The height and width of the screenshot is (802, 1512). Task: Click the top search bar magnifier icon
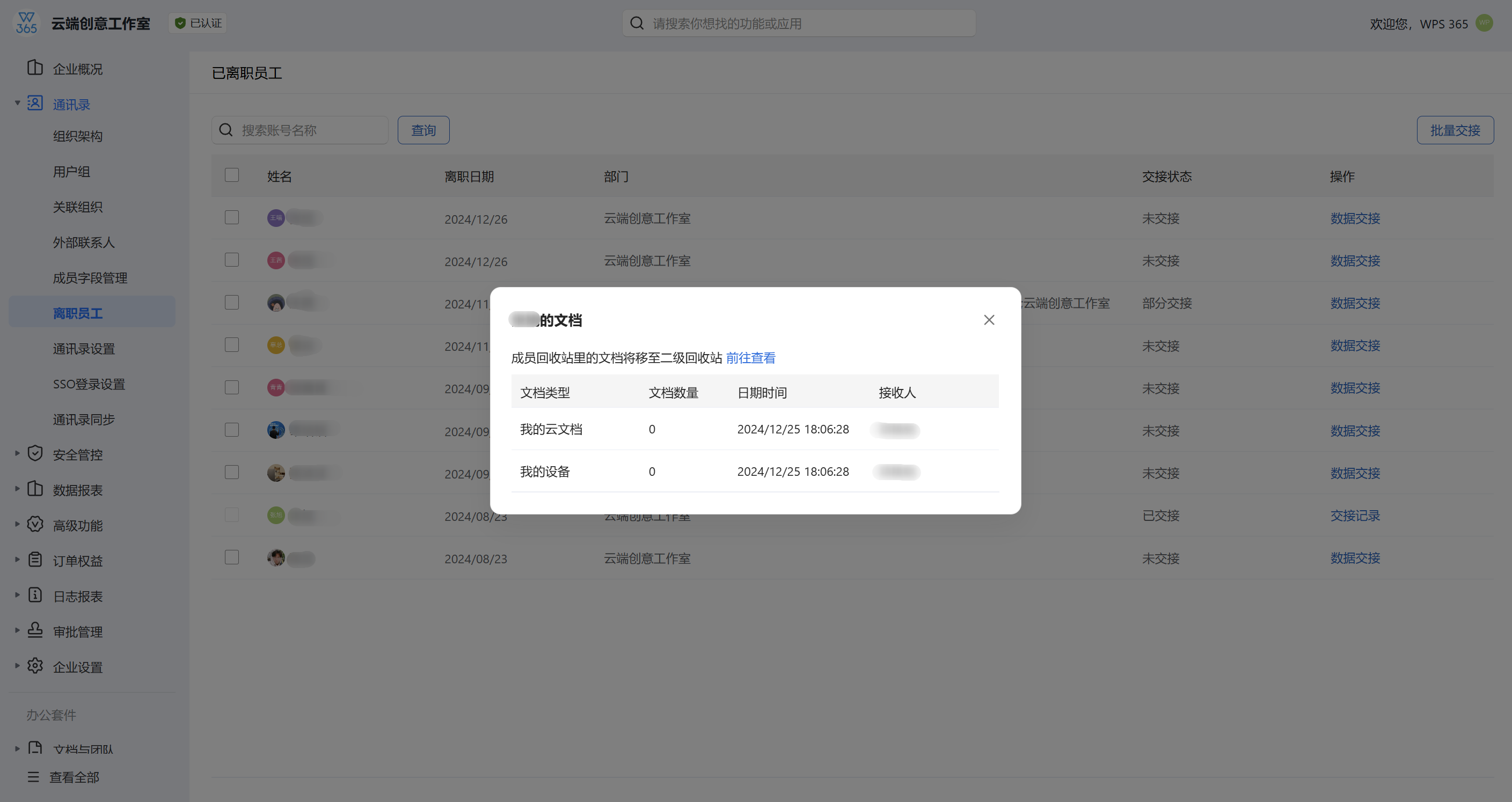(x=637, y=24)
